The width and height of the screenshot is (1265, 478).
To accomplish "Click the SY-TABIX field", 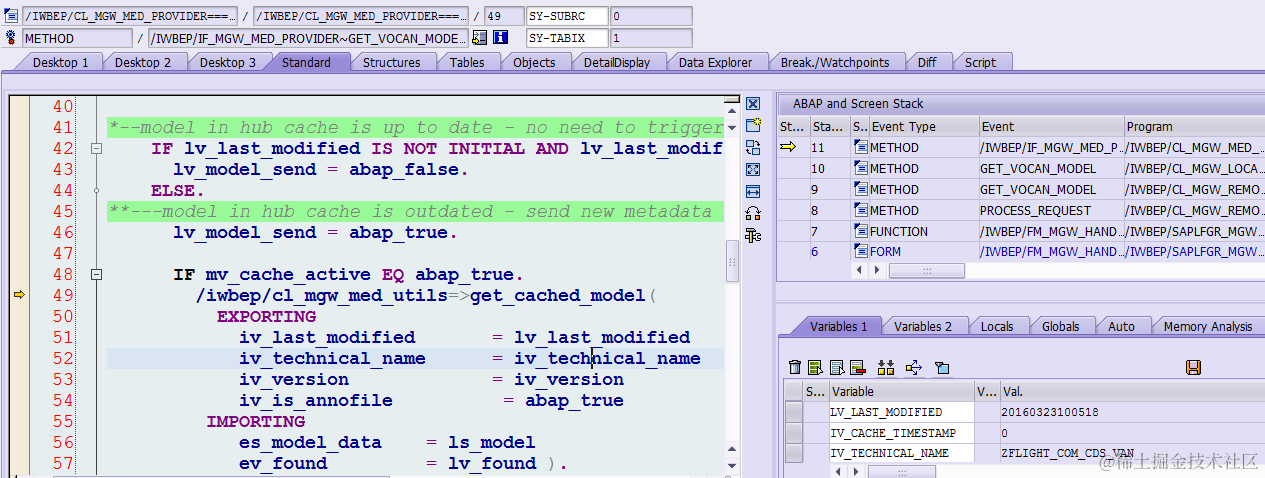I will pos(567,38).
